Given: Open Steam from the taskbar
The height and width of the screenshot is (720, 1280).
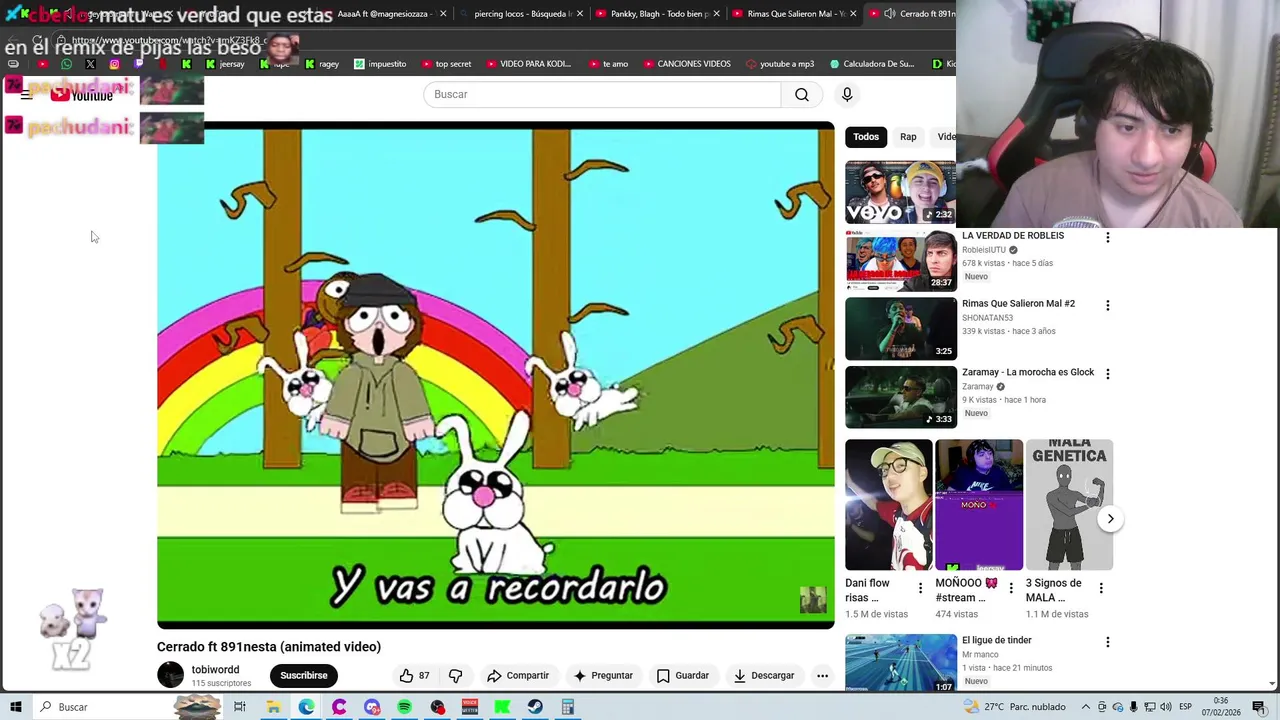Looking at the screenshot, I should (x=535, y=707).
